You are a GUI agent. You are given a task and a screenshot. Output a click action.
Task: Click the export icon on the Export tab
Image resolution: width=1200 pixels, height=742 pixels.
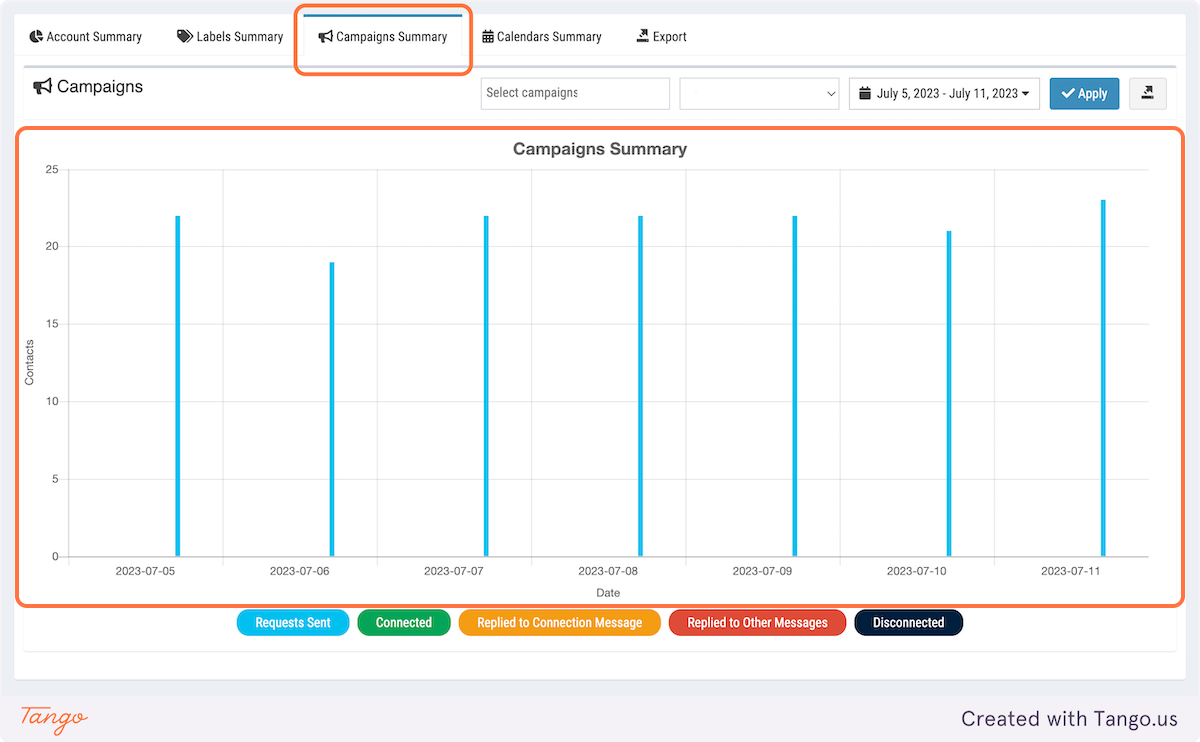tap(643, 36)
